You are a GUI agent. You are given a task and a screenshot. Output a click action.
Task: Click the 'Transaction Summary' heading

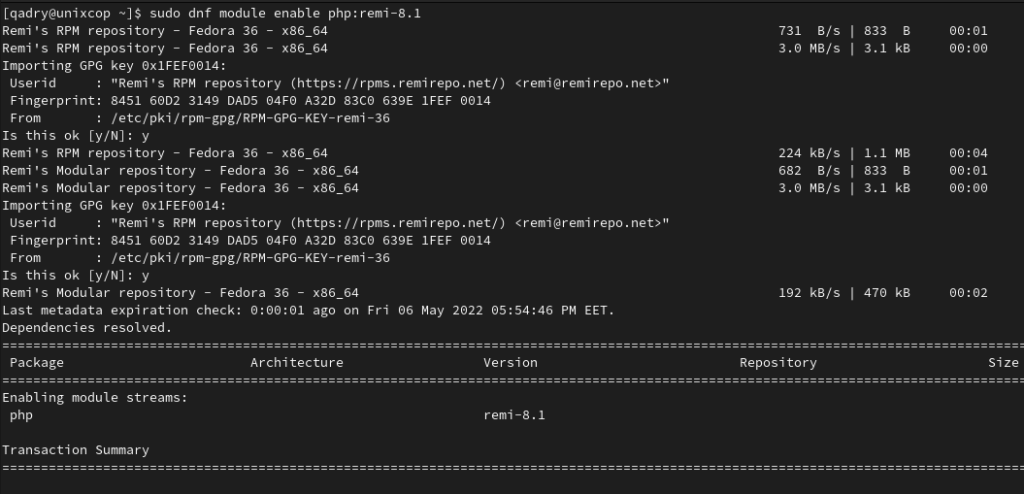(76, 450)
